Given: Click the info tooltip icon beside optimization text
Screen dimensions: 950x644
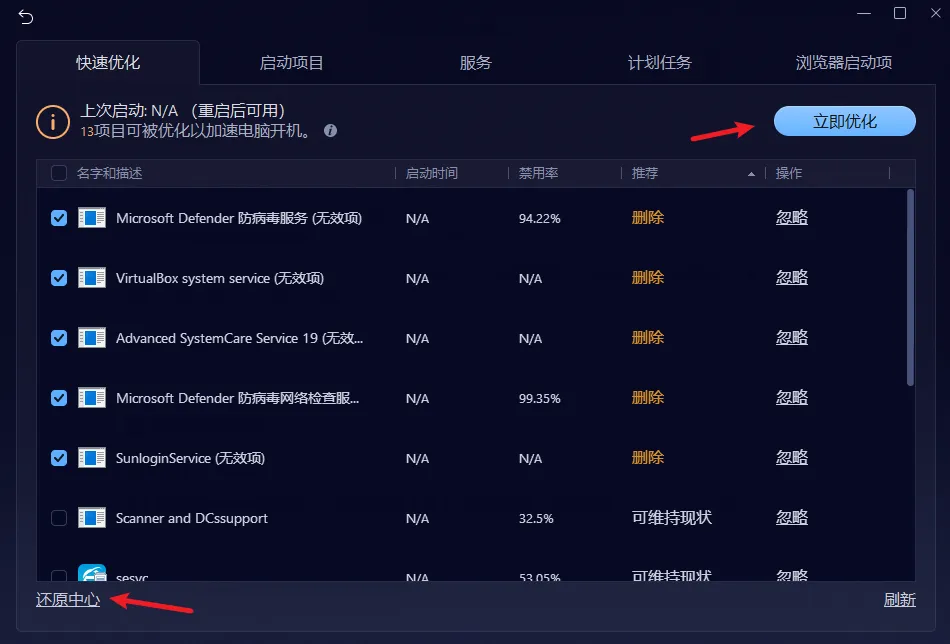Looking at the screenshot, I should (x=330, y=130).
